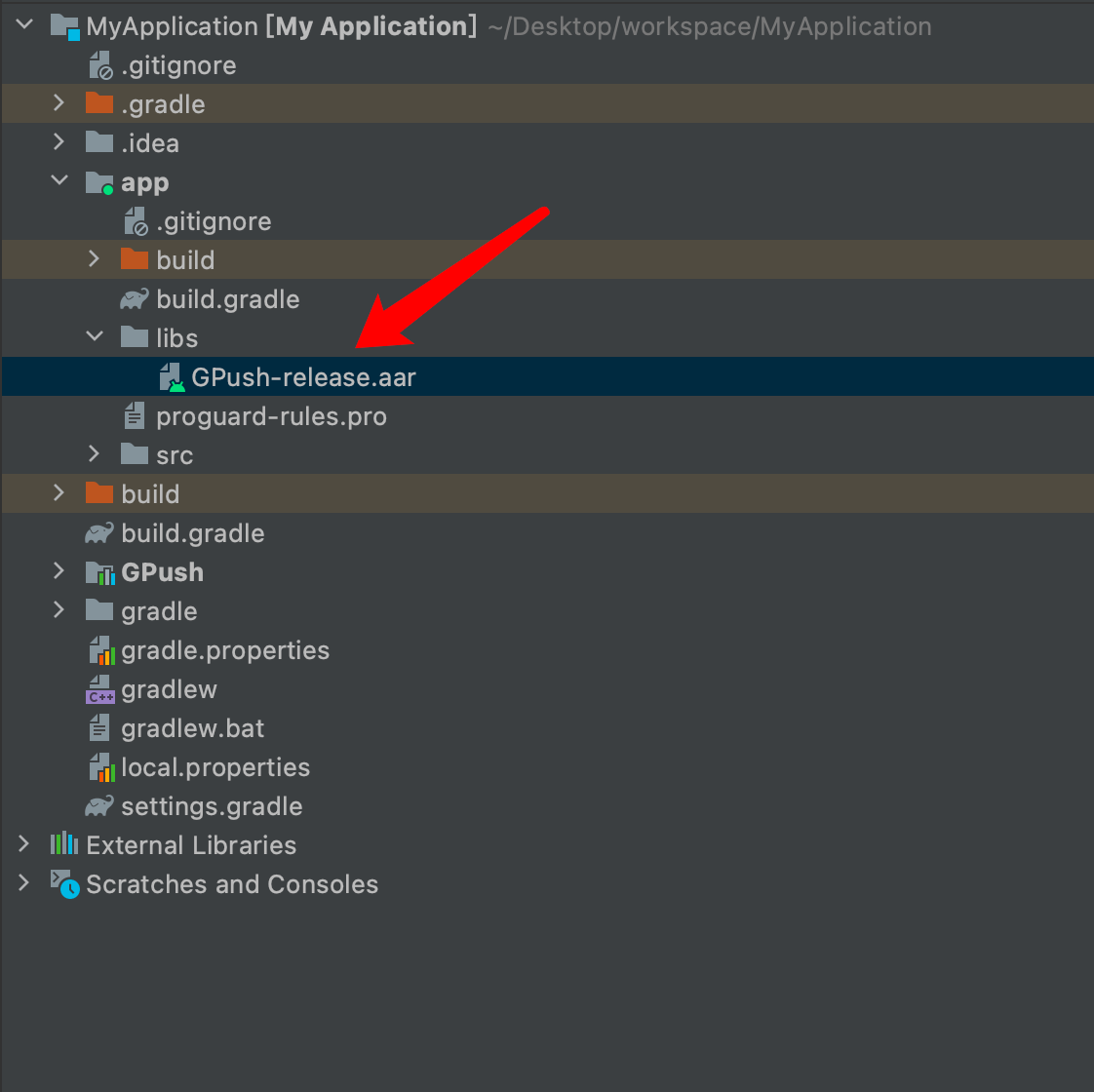
Task: Select the MyApplication [My Application] root row
Action: click(x=547, y=26)
